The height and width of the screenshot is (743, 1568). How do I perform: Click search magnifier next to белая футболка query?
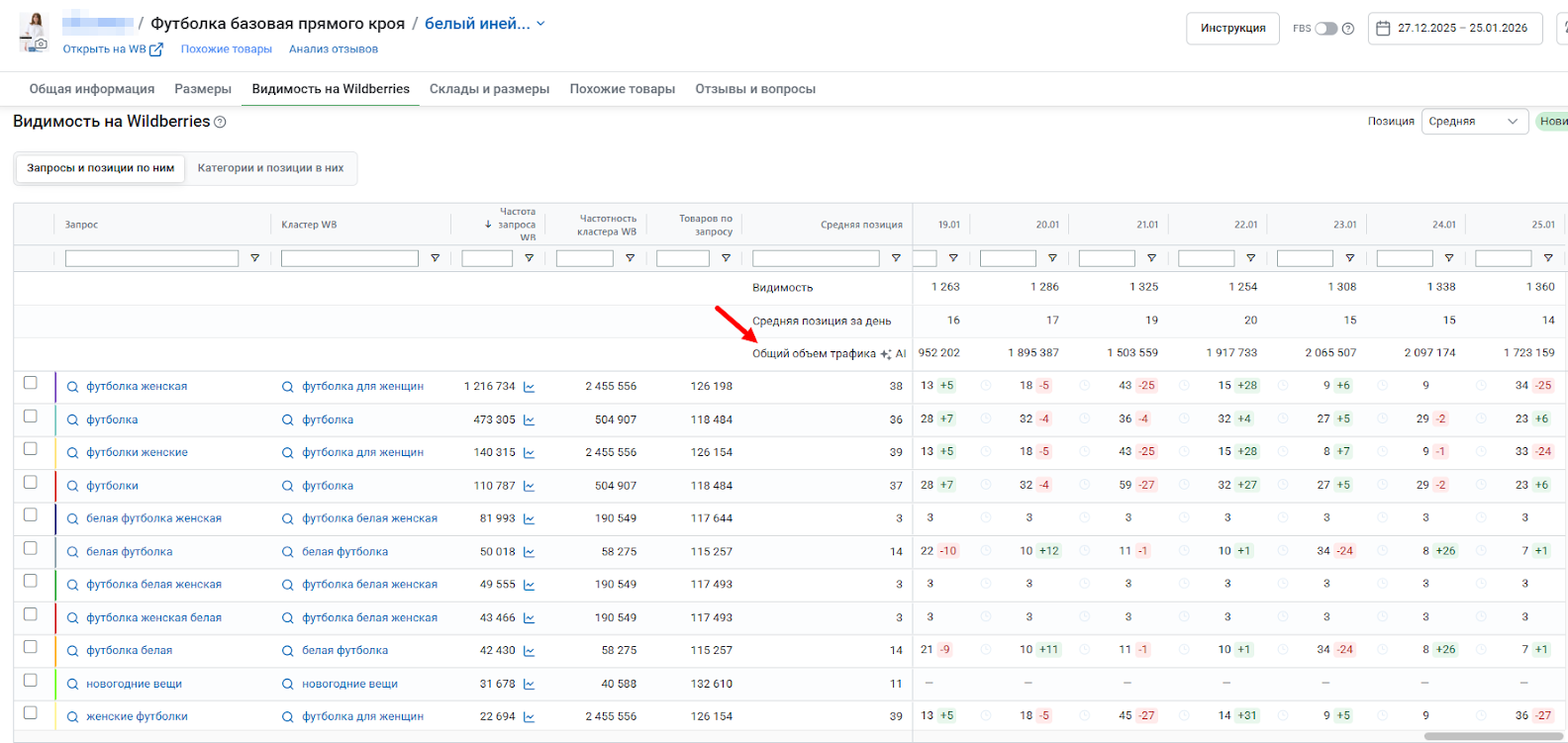tap(72, 552)
